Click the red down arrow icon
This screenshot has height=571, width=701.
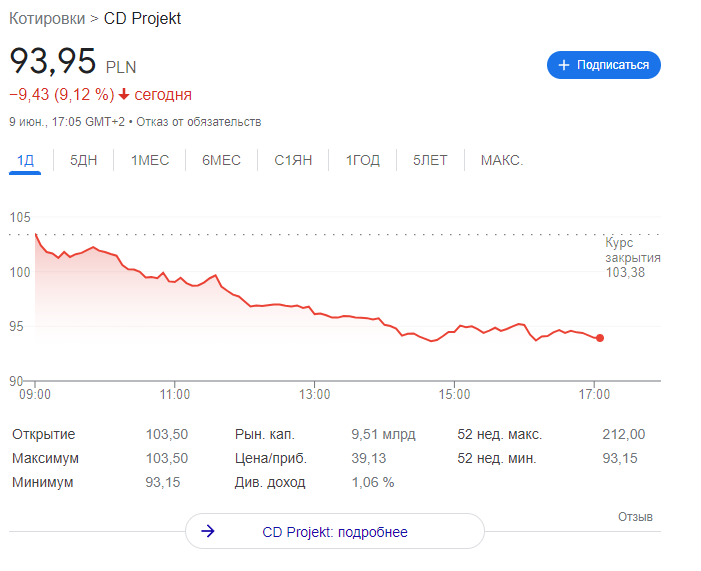pyautogui.click(x=124, y=94)
